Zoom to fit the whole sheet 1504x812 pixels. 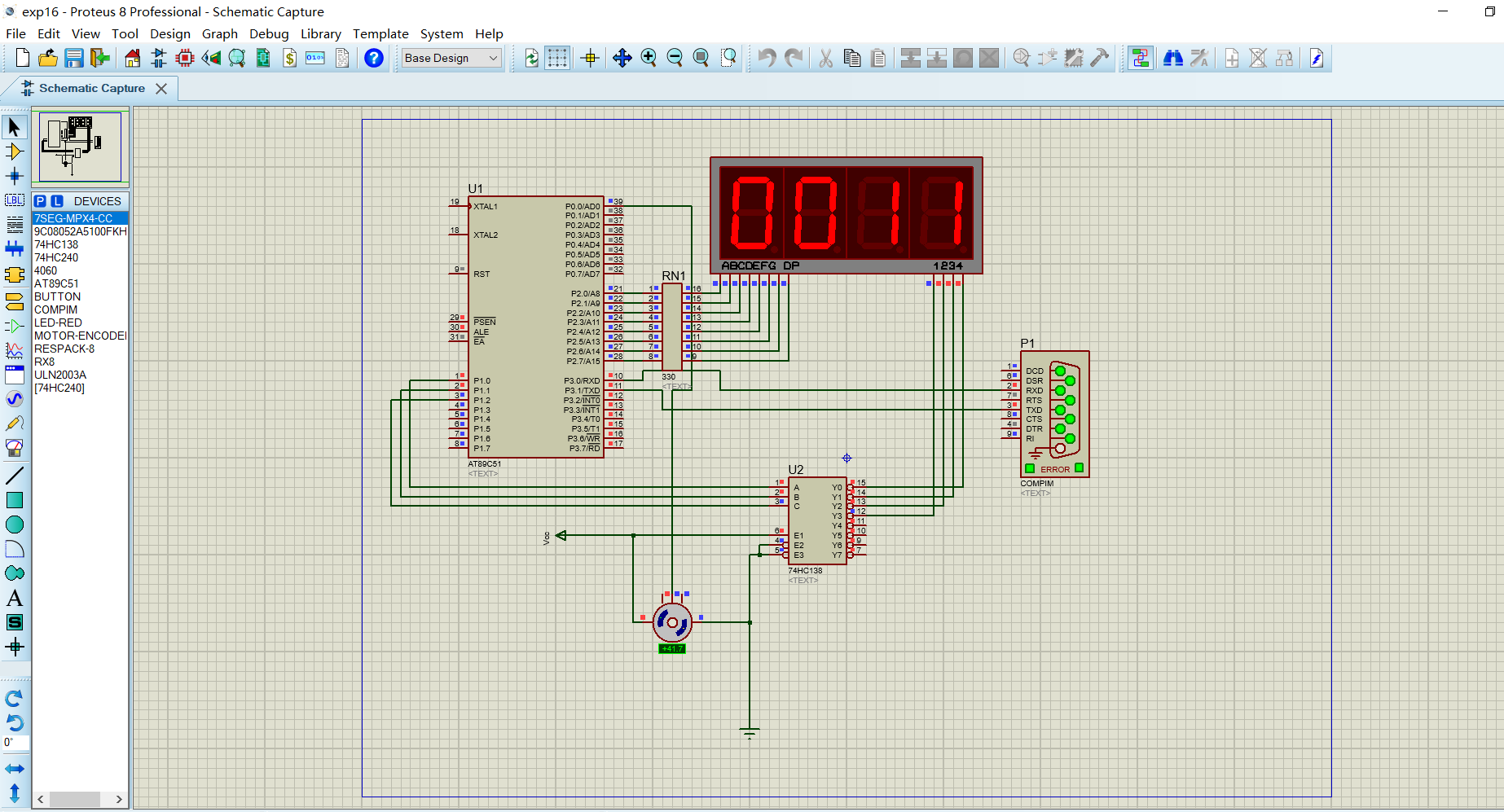tap(701, 58)
